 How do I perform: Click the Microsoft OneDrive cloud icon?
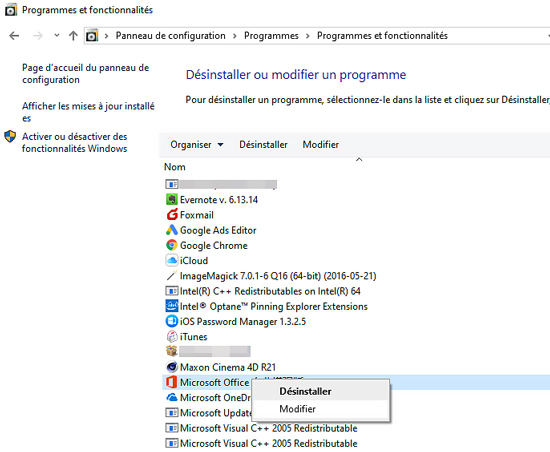click(x=172, y=398)
